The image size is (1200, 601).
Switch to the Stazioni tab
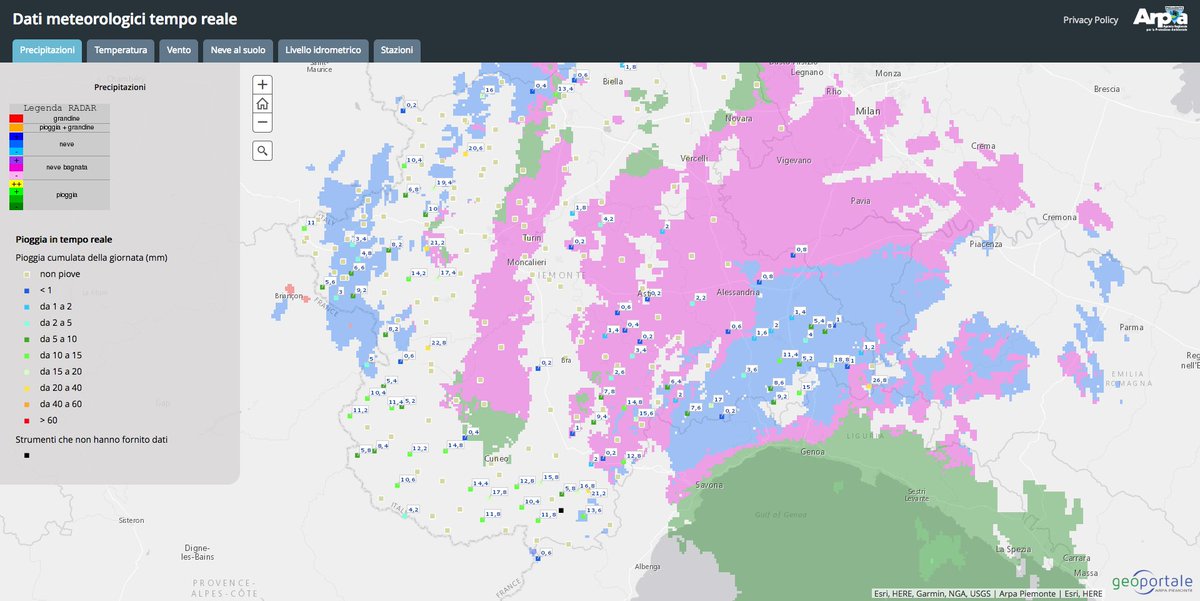point(397,50)
